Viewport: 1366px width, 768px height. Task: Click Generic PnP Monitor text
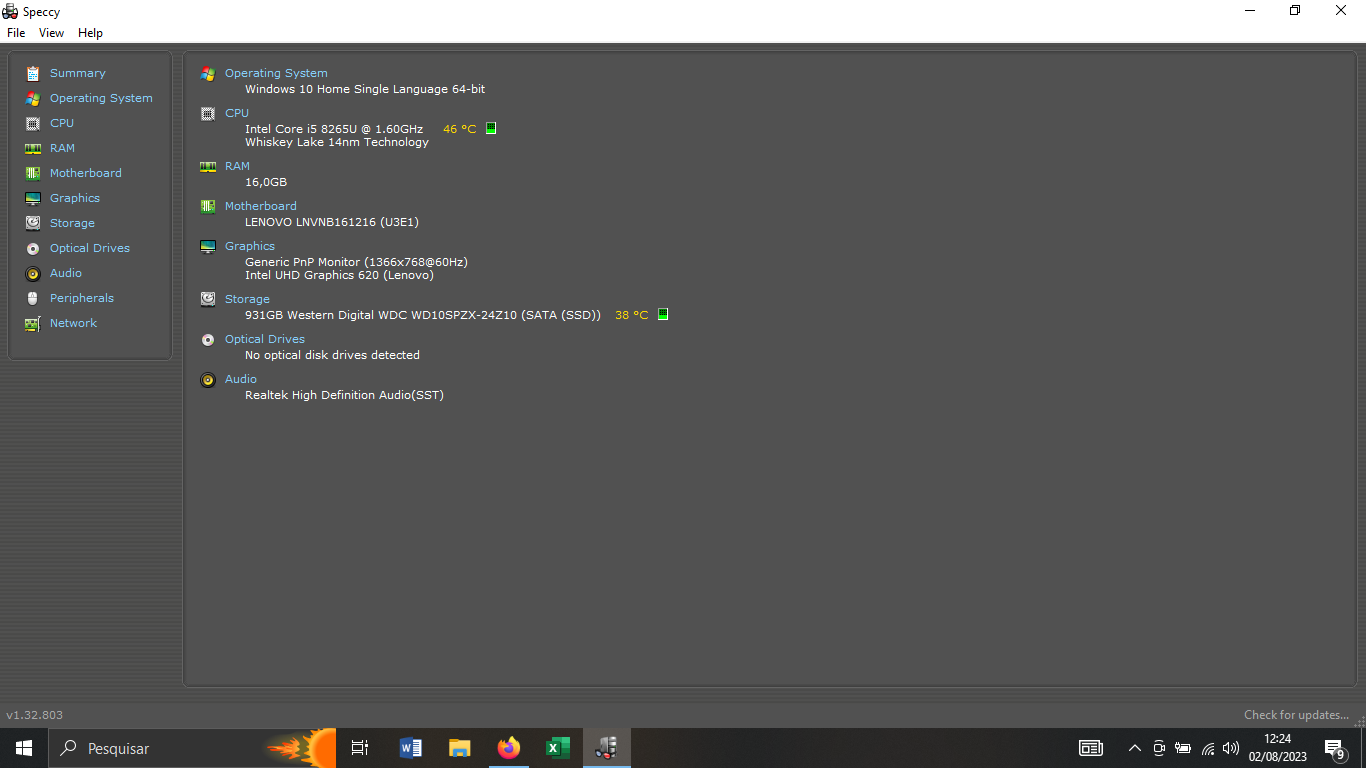point(357,262)
